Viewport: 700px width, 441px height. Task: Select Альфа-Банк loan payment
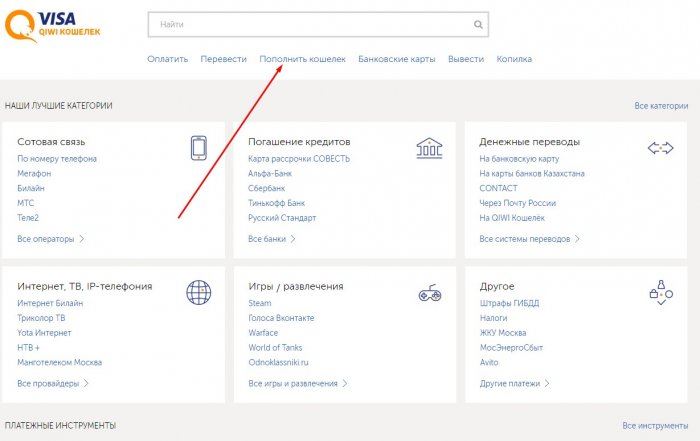coord(270,174)
